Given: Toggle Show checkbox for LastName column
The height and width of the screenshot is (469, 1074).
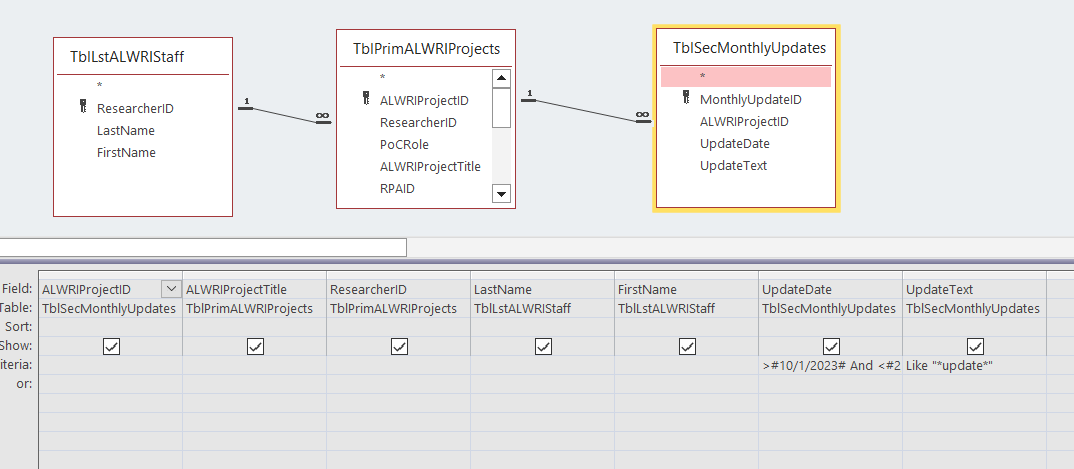Looking at the screenshot, I should (x=543, y=346).
